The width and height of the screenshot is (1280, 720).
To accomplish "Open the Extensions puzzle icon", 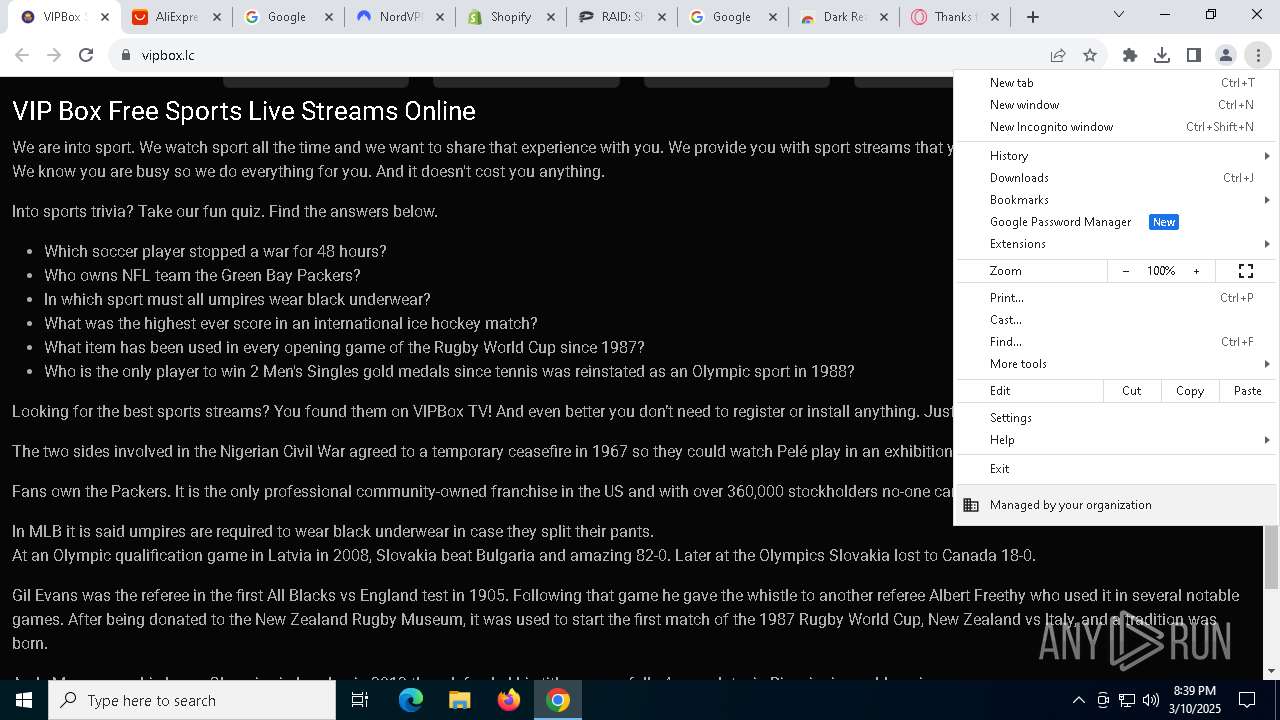I will tap(1130, 55).
